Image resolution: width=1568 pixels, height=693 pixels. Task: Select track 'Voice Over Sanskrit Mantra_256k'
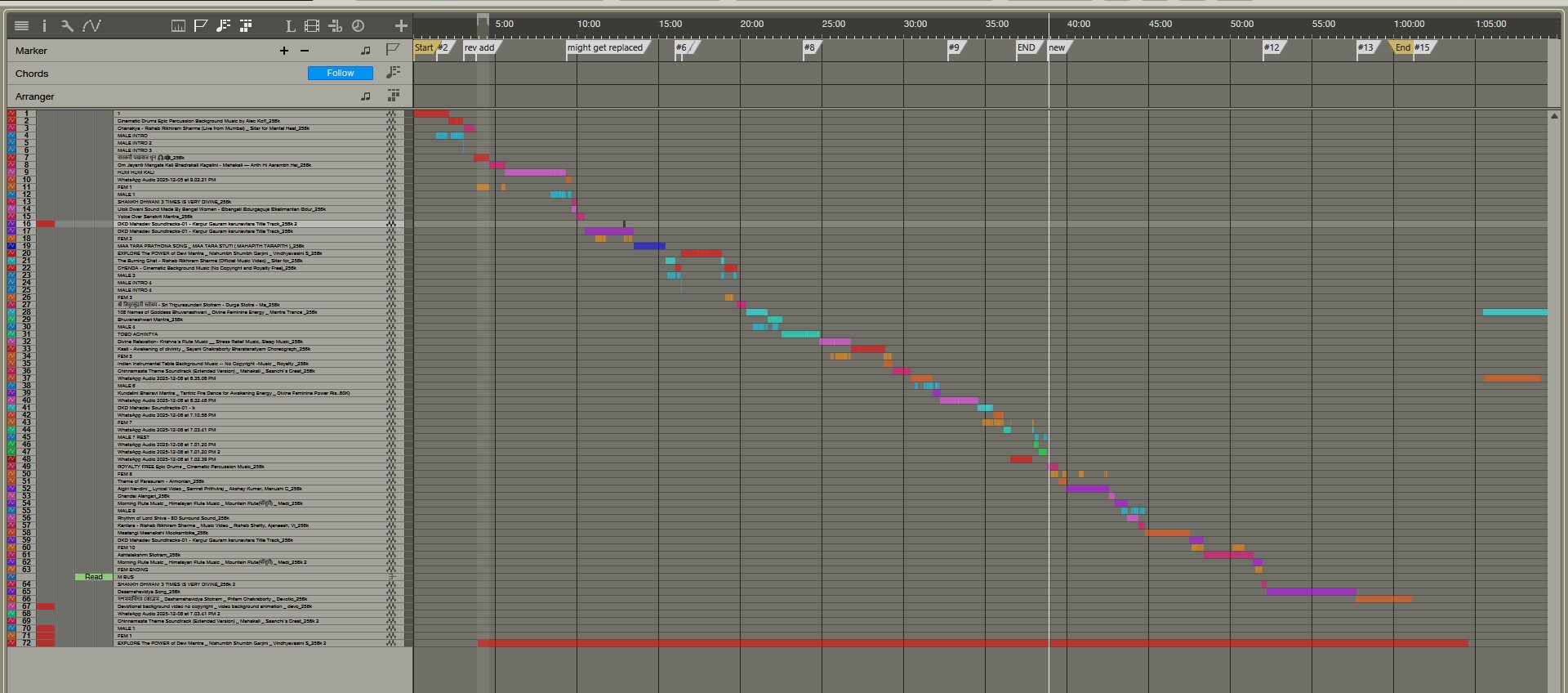[155, 217]
